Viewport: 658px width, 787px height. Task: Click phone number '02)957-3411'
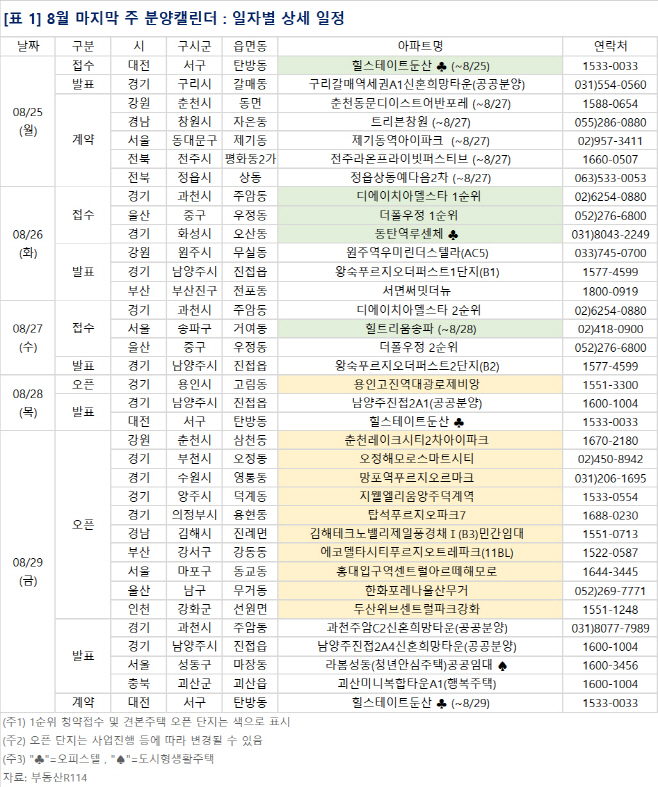tap(610, 141)
